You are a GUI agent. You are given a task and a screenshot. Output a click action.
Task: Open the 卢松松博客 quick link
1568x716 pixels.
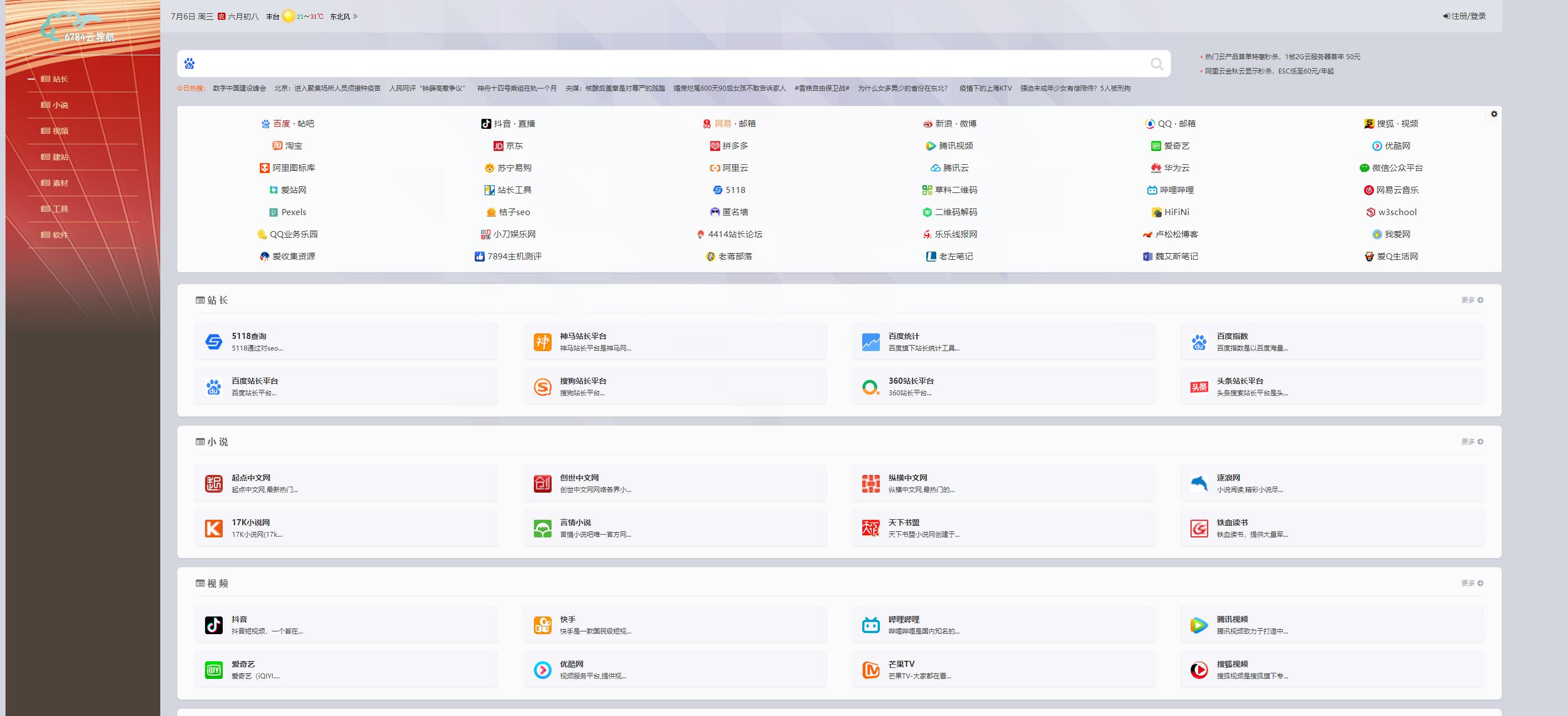click(1170, 234)
